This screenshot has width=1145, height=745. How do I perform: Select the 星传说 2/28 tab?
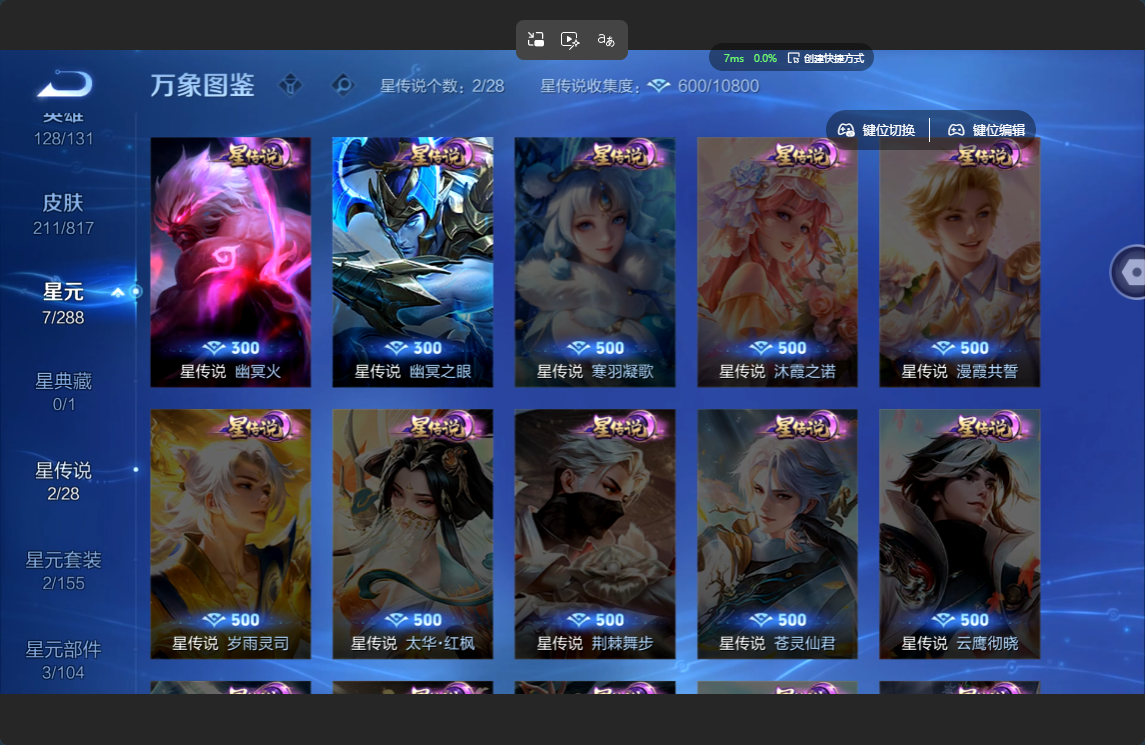(64, 481)
